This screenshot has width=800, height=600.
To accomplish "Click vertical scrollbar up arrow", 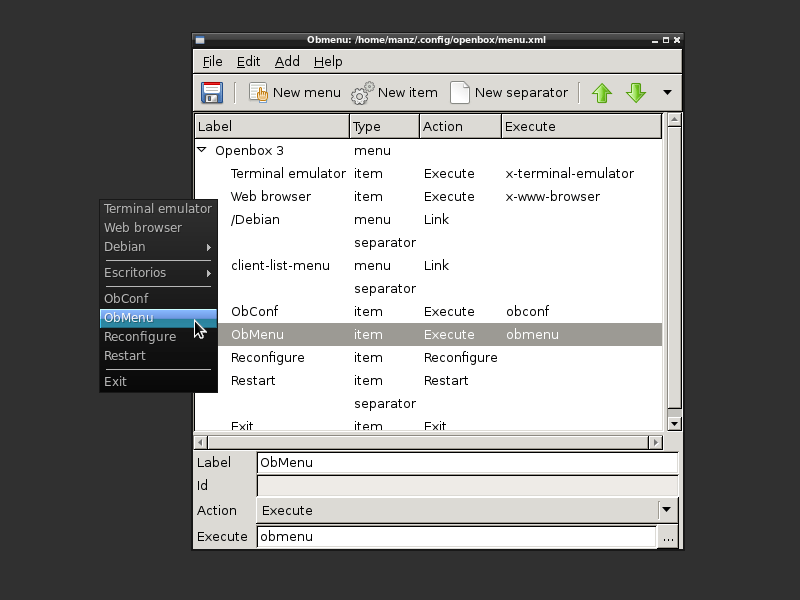I will coord(674,120).
